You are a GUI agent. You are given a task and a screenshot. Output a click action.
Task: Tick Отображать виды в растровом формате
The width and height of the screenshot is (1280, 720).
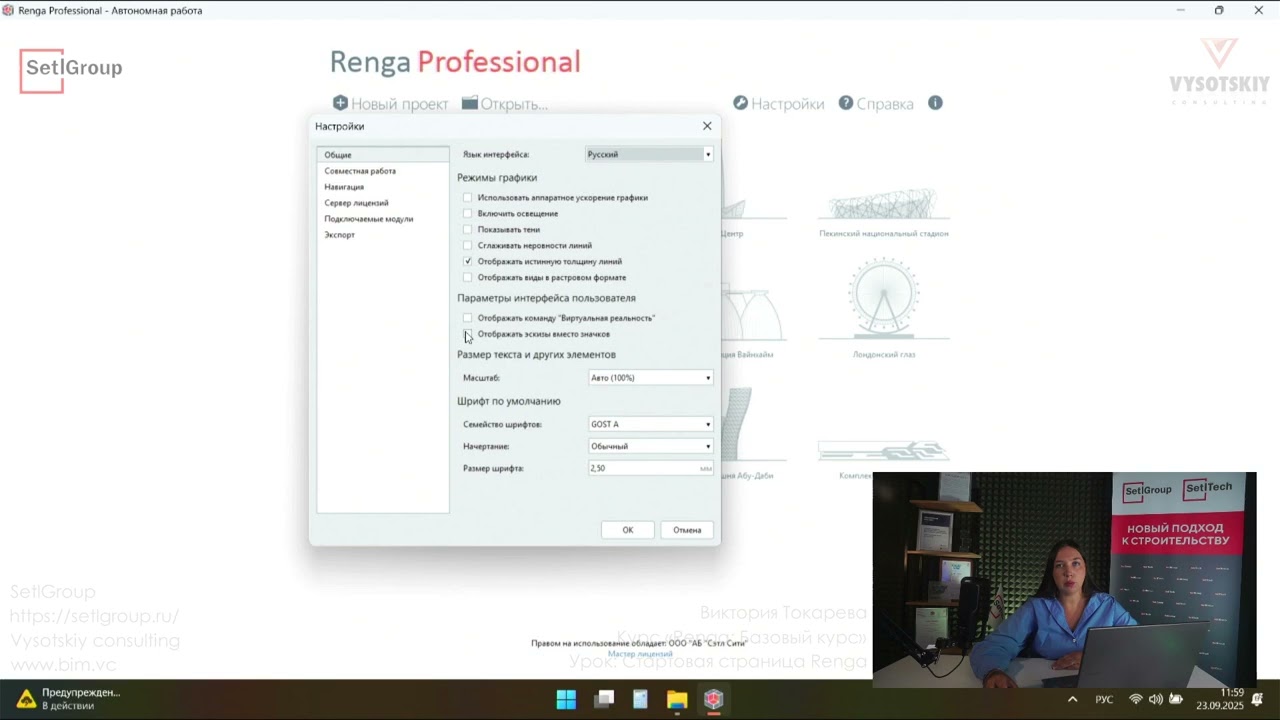(467, 278)
